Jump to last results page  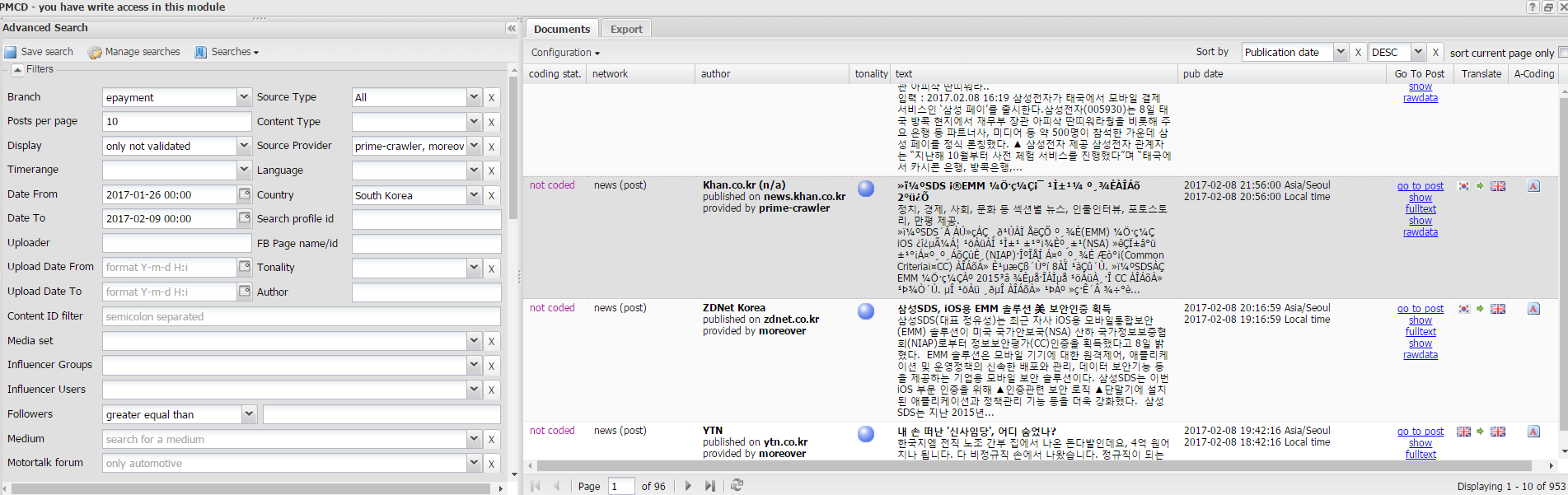709,486
